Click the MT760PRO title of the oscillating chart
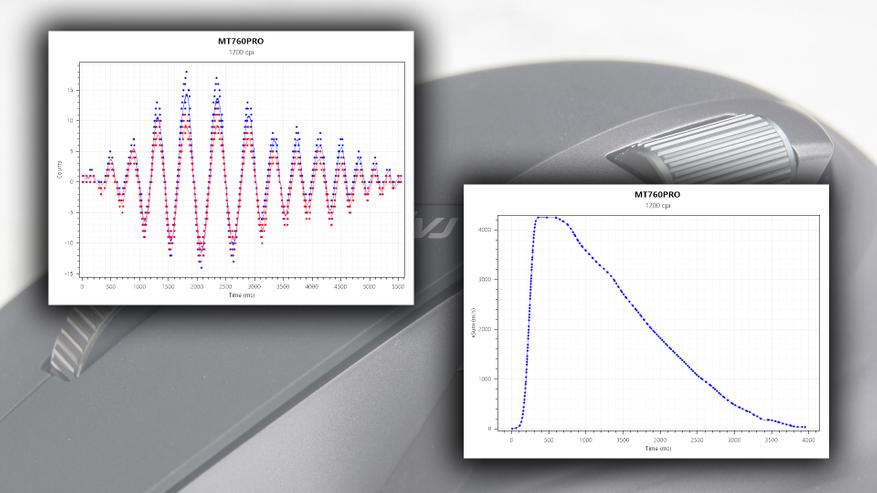This screenshot has width=877, height=493. click(241, 41)
